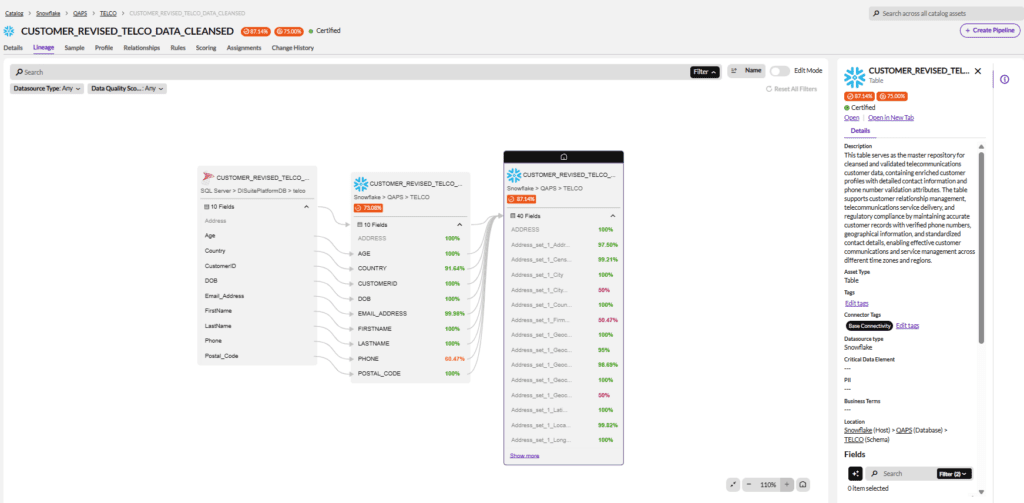Click the SQL Server icon on source node
The height and width of the screenshot is (503, 1024).
click(x=208, y=177)
